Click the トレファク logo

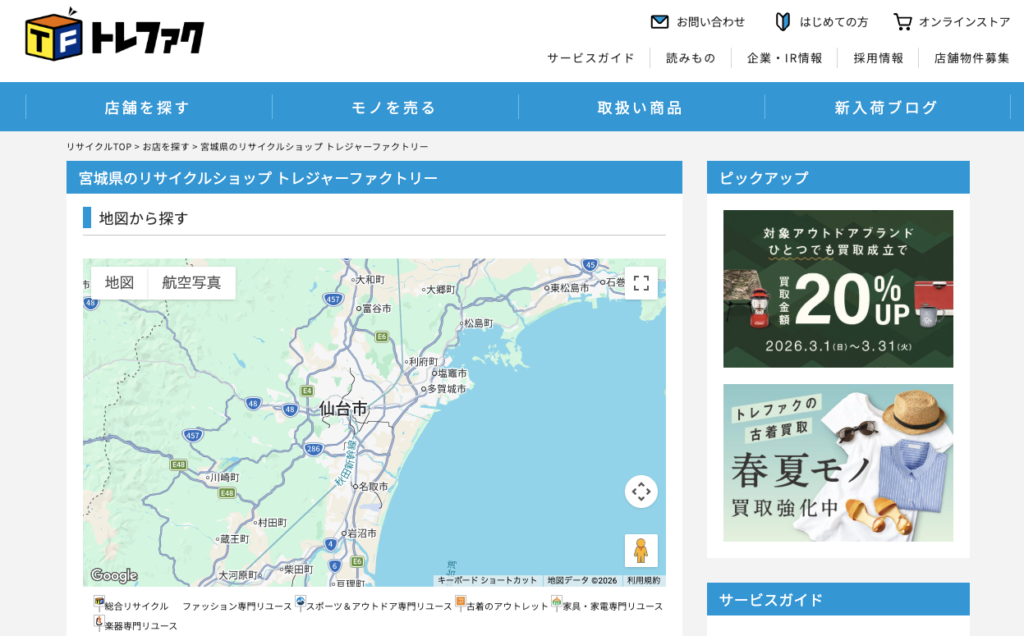(114, 35)
